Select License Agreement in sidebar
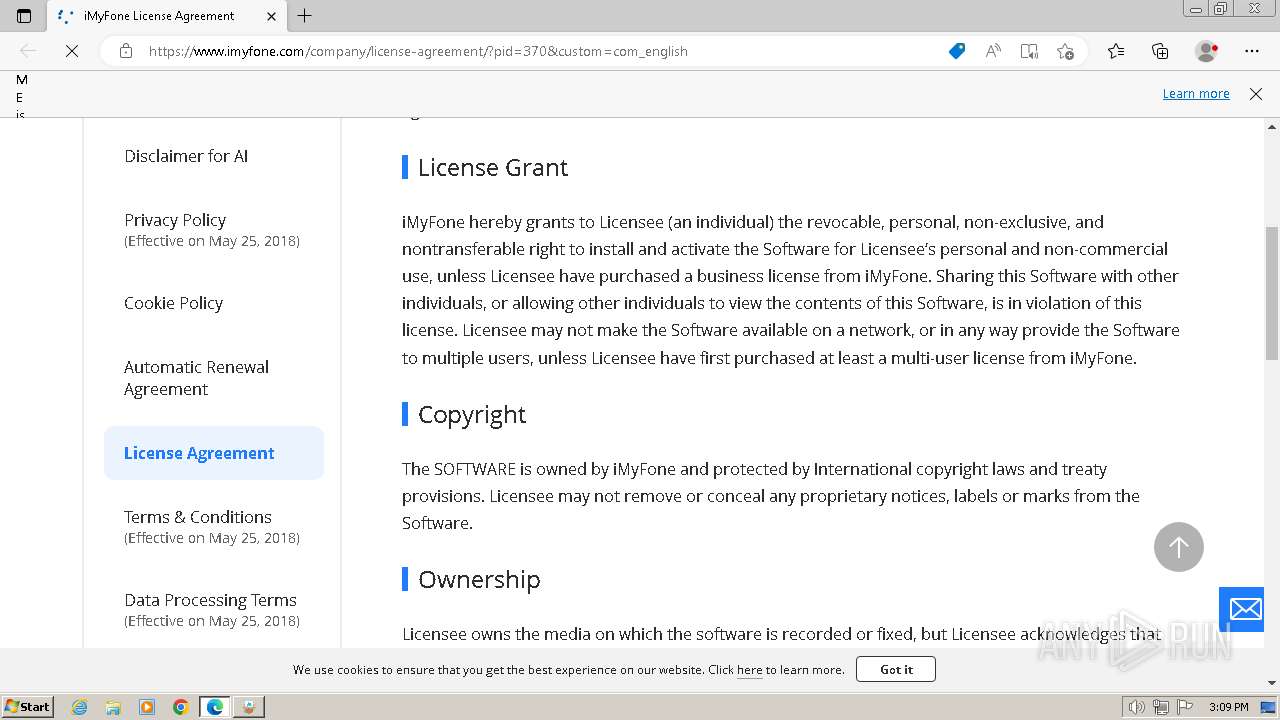 point(214,453)
